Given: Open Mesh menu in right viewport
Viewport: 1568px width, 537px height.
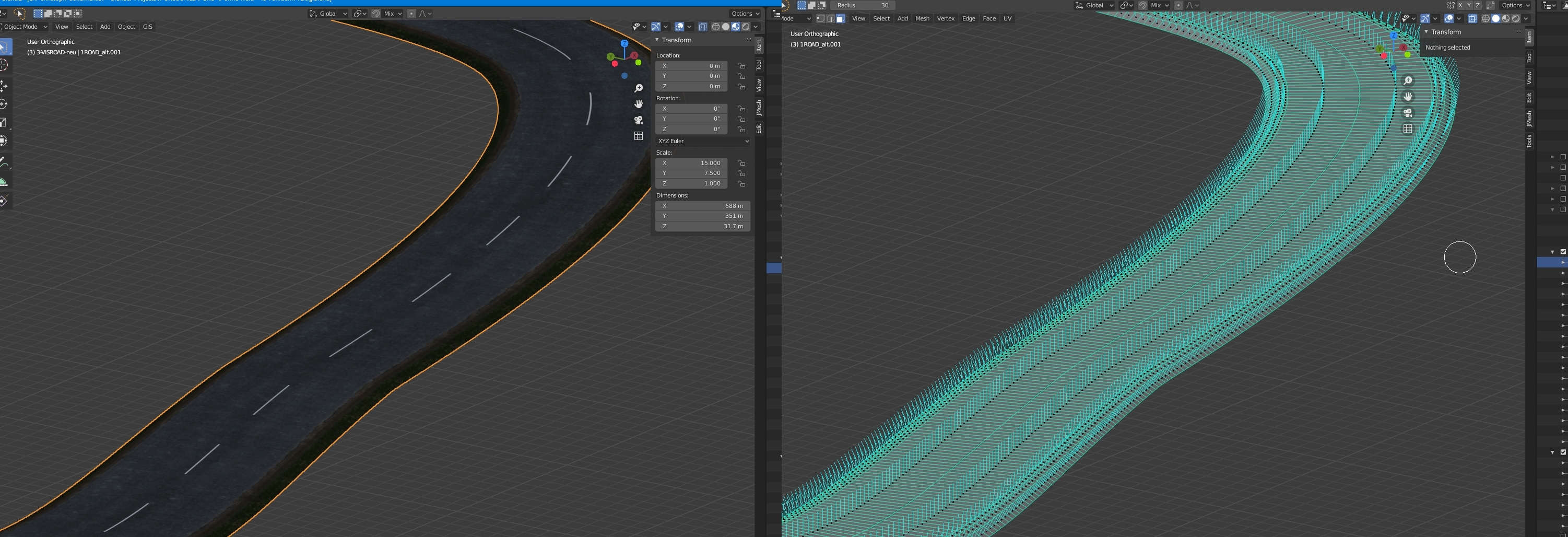Looking at the screenshot, I should coord(922,18).
